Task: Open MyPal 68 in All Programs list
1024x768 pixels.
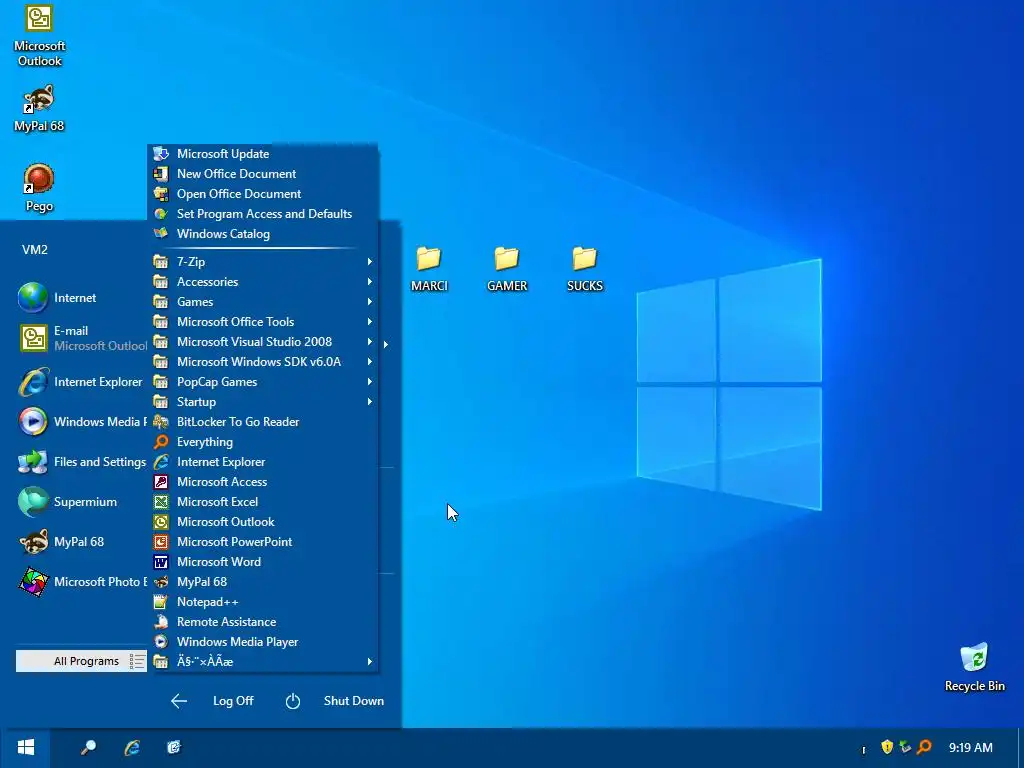Action: pos(264,582)
